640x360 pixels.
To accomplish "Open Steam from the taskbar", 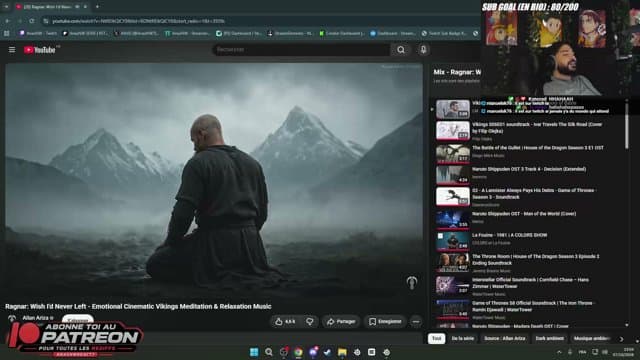I will click(x=327, y=352).
